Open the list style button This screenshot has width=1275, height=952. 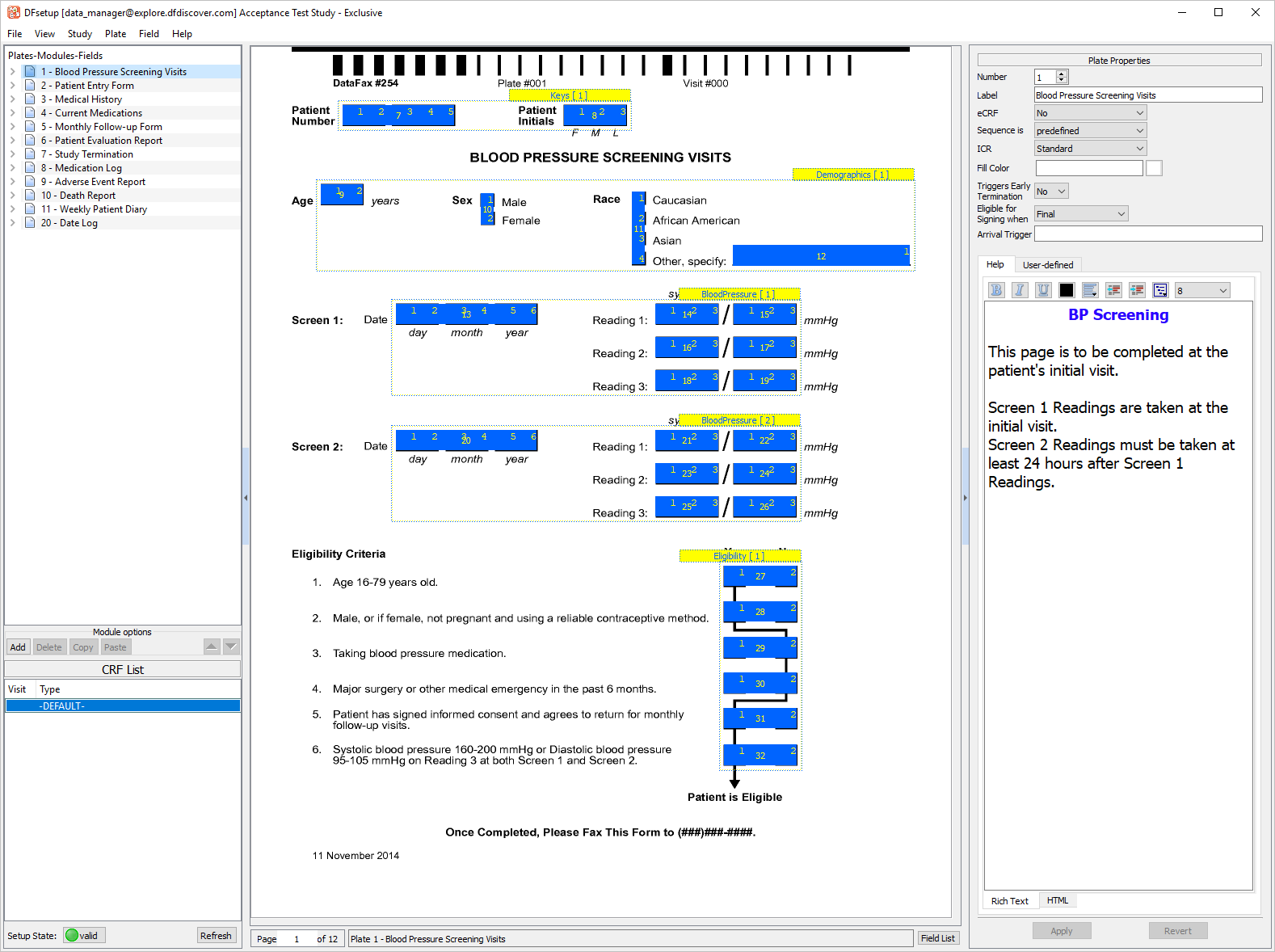(1160, 290)
